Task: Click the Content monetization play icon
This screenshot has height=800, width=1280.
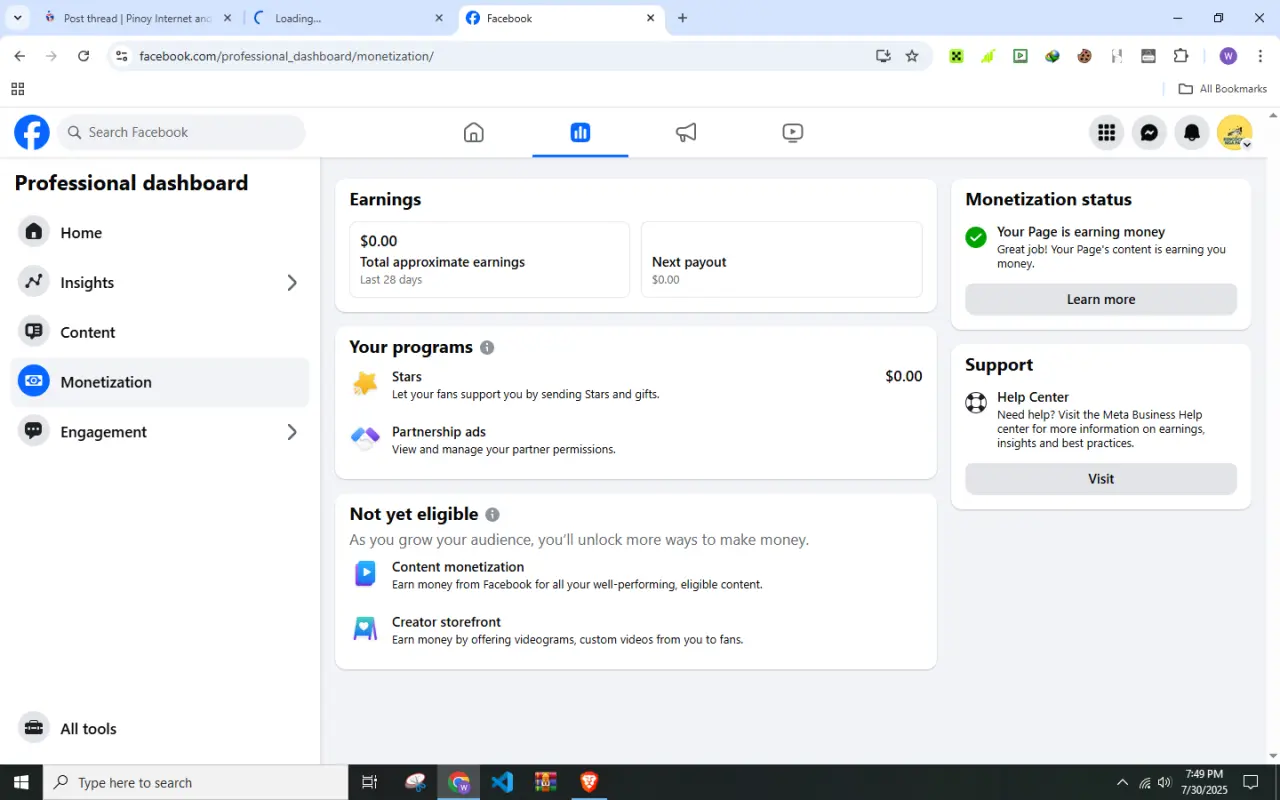Action: (x=365, y=573)
